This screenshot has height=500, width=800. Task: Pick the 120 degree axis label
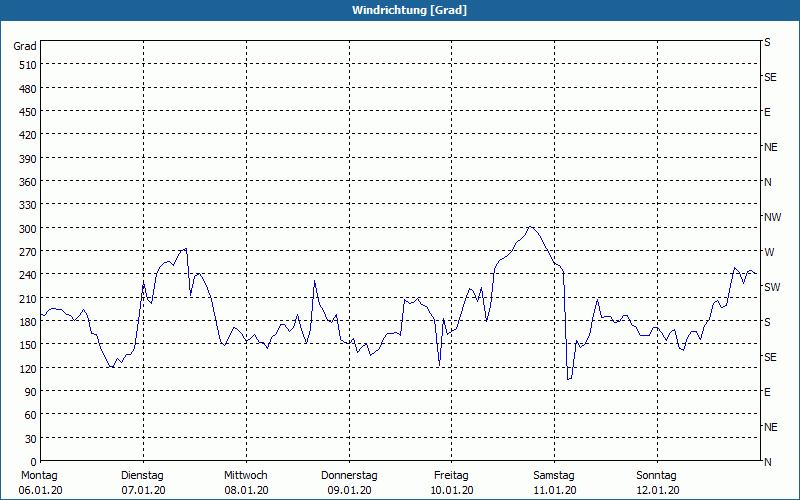(x=28, y=368)
